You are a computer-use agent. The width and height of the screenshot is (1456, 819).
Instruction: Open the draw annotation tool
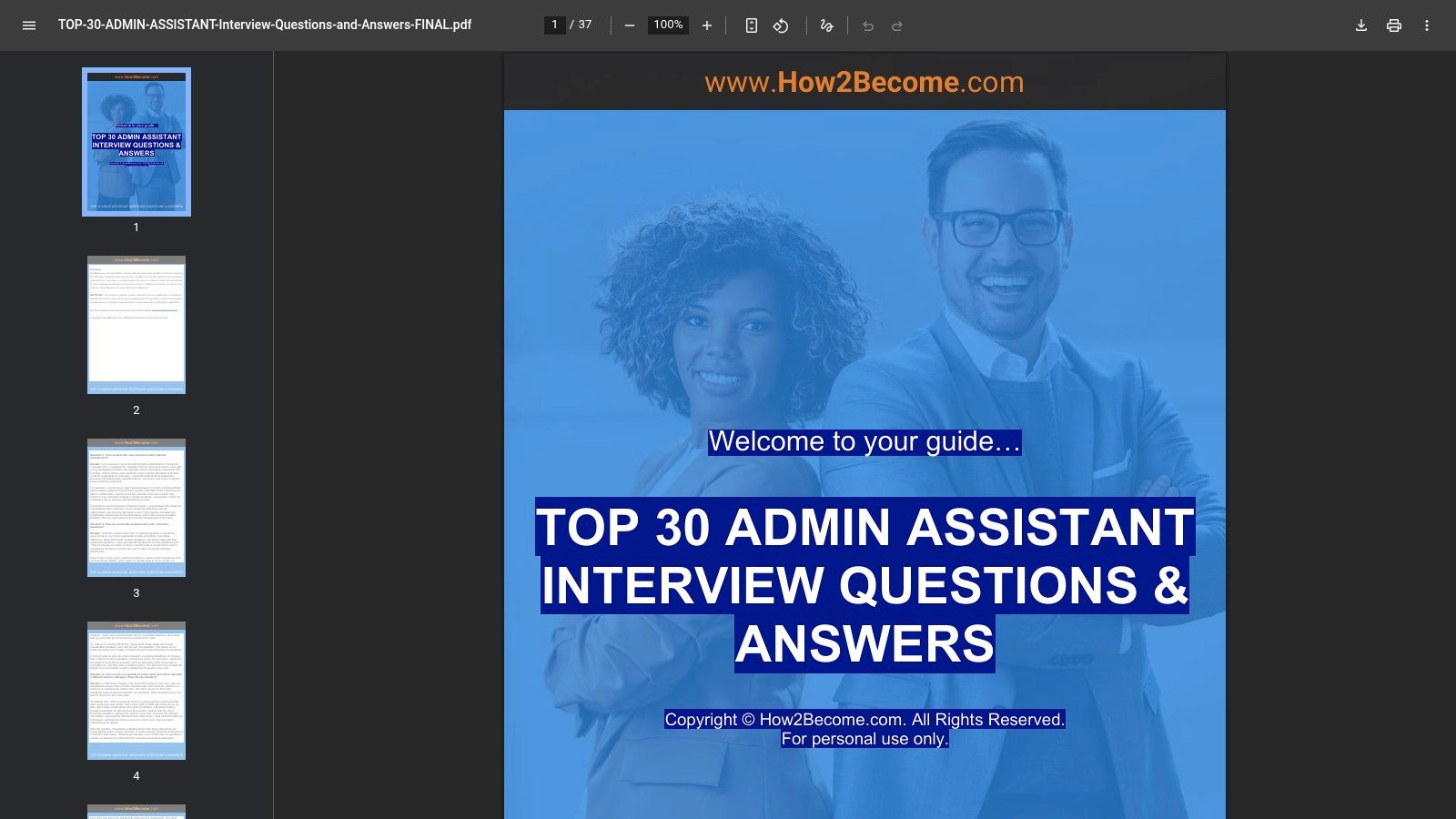tap(826, 25)
